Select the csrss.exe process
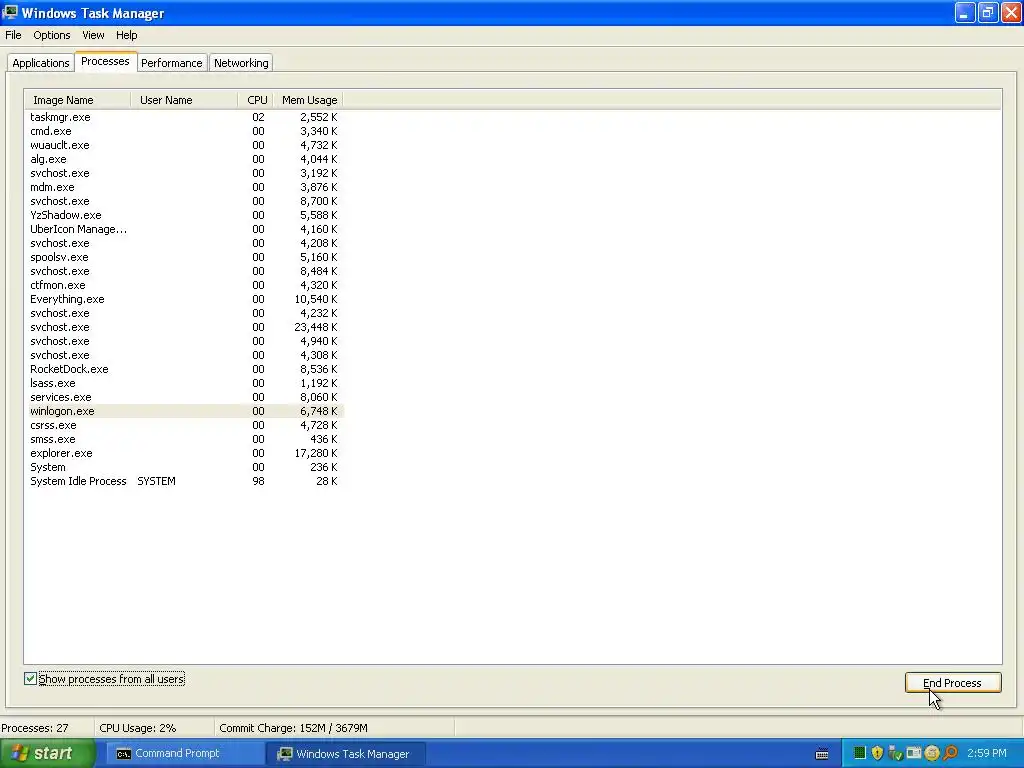The height and width of the screenshot is (768, 1024). (x=184, y=425)
